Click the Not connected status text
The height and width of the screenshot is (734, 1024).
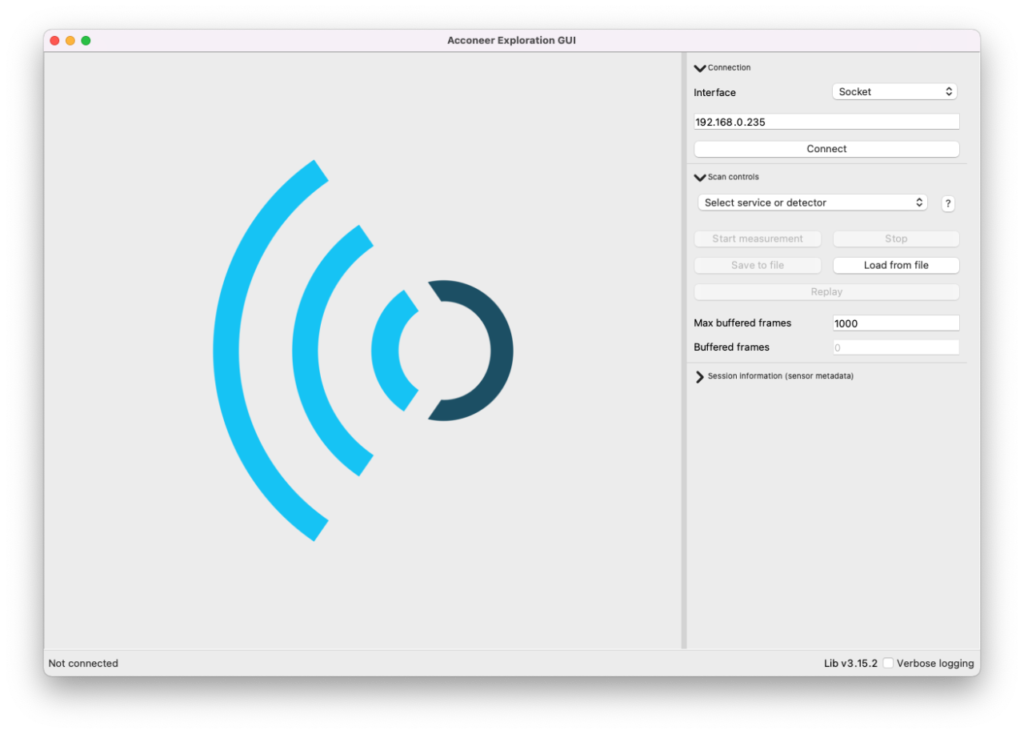coord(83,663)
